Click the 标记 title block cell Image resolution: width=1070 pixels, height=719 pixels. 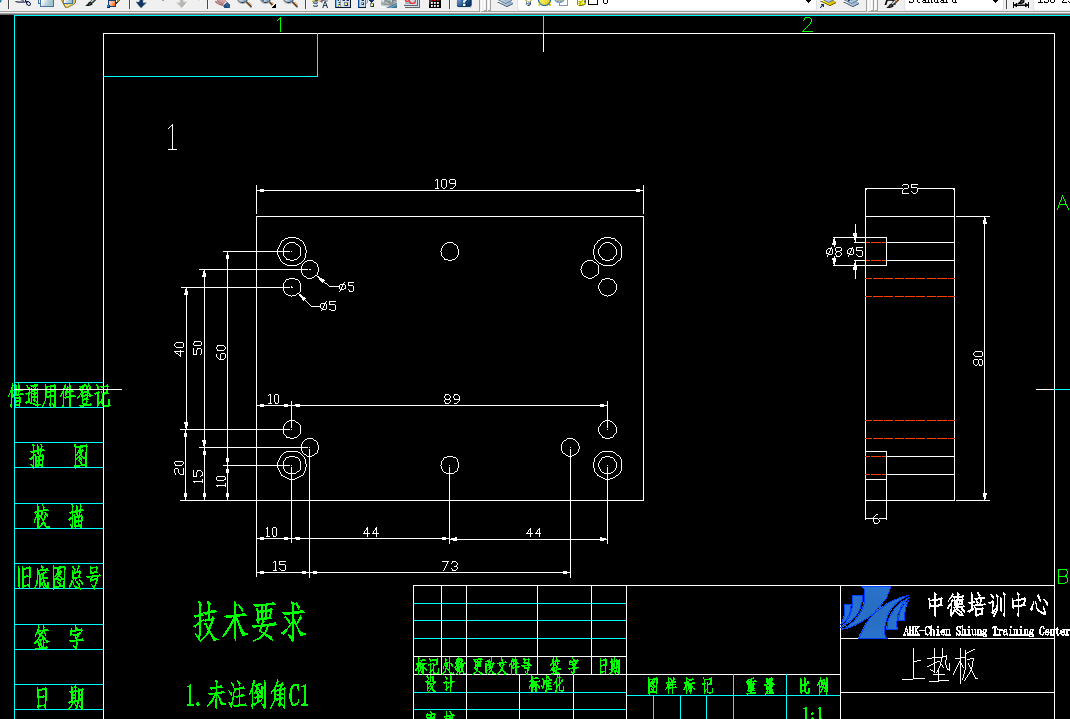428,666
